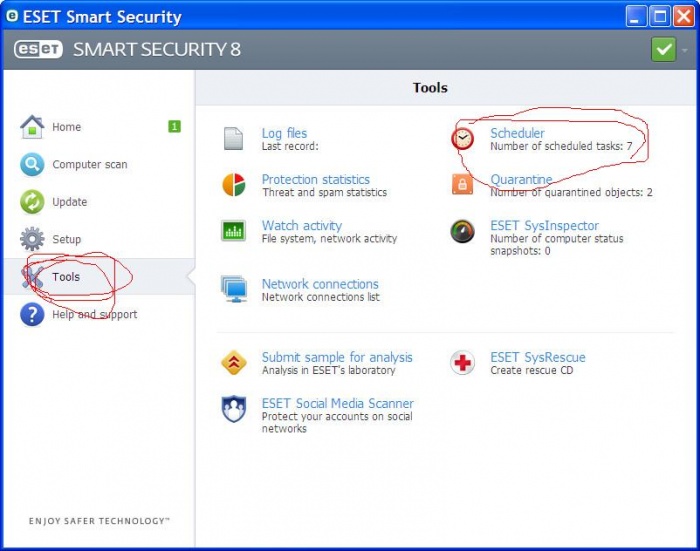Viewport: 700px width, 551px height.
Task: Click the Scheduler clock icon
Action: tap(462, 139)
